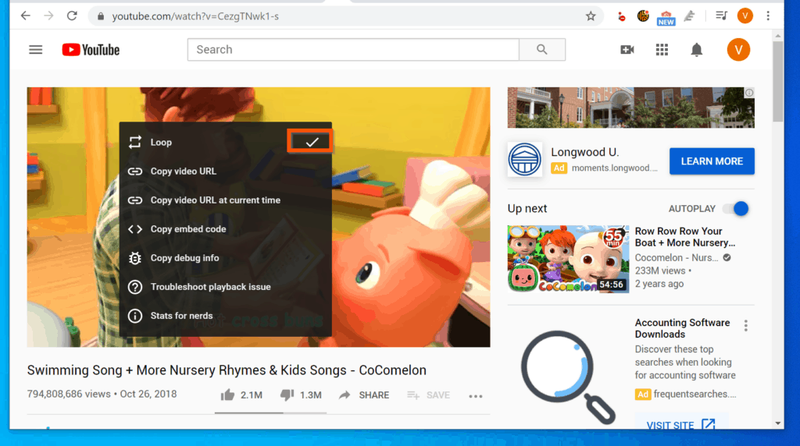Click the browser forward arrow
This screenshot has height=446, width=800.
coord(48,16)
